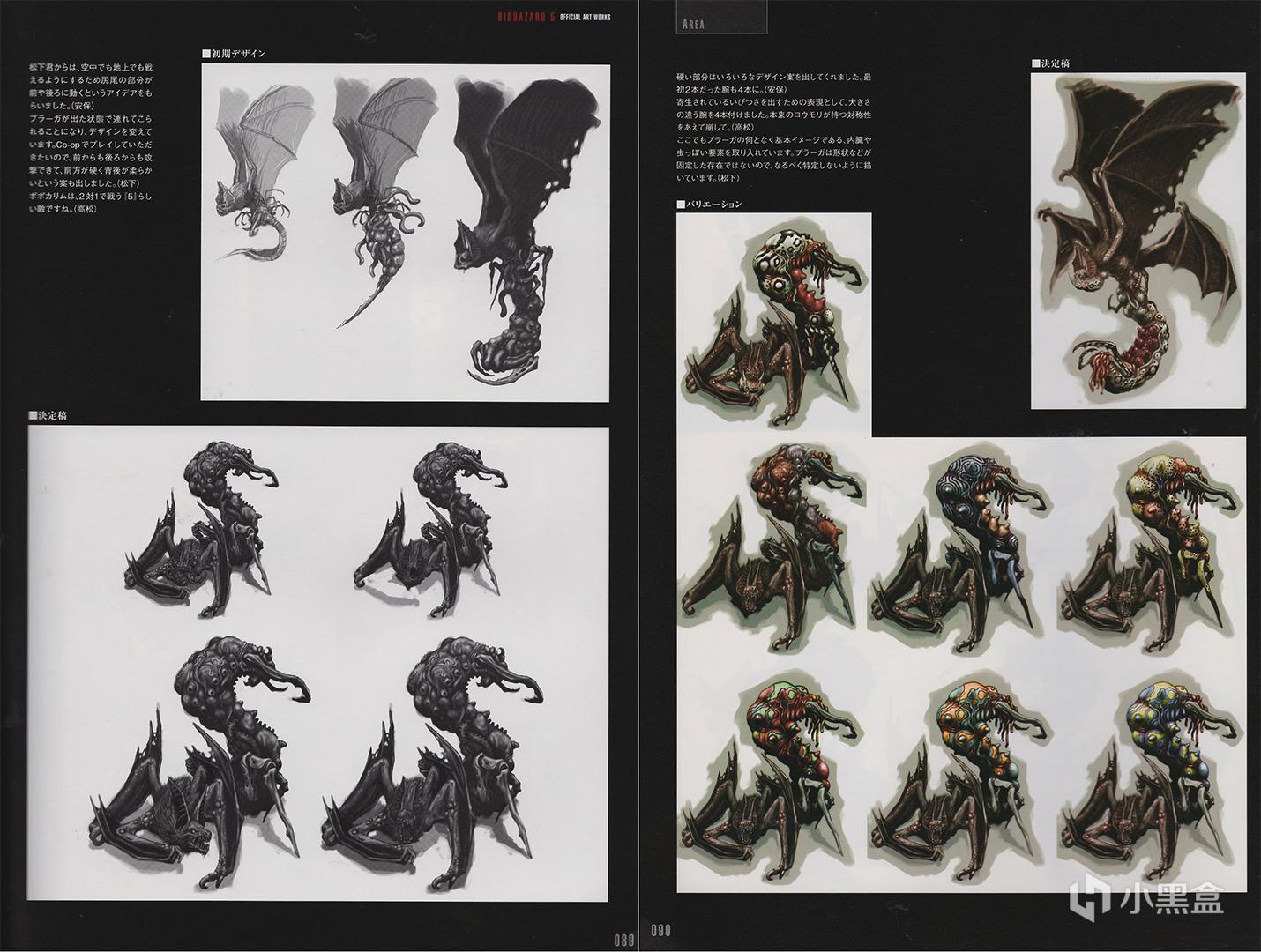The height and width of the screenshot is (952, 1261).
Task: Select the 決定稿 heading on the left page
Action: [x=47, y=415]
